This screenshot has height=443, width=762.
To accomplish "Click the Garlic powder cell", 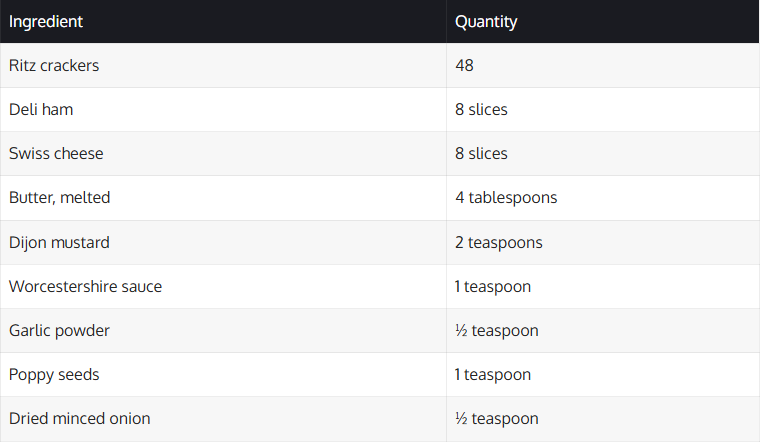I will 59,330.
